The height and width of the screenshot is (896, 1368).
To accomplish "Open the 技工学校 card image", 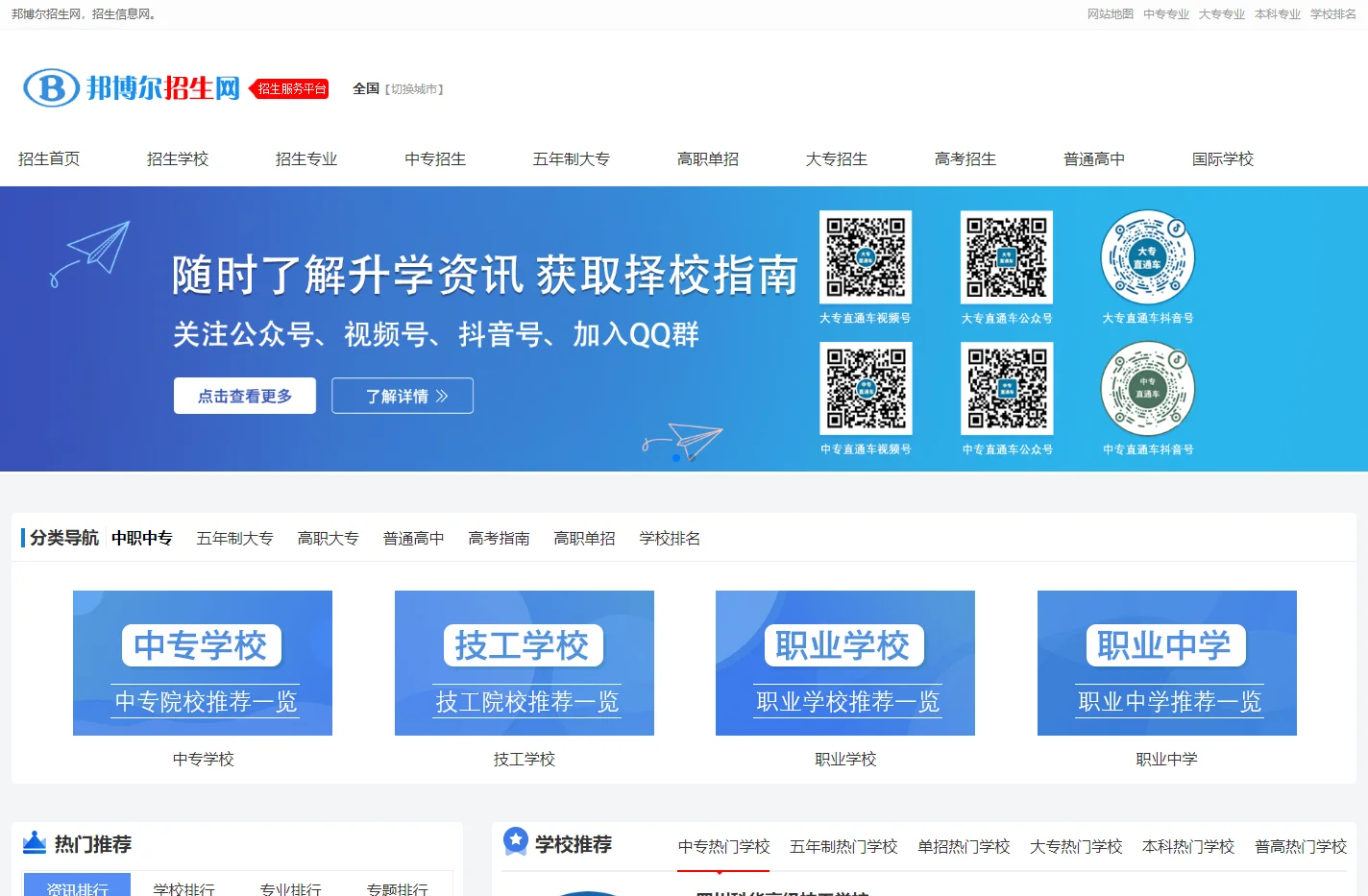I will click(525, 663).
